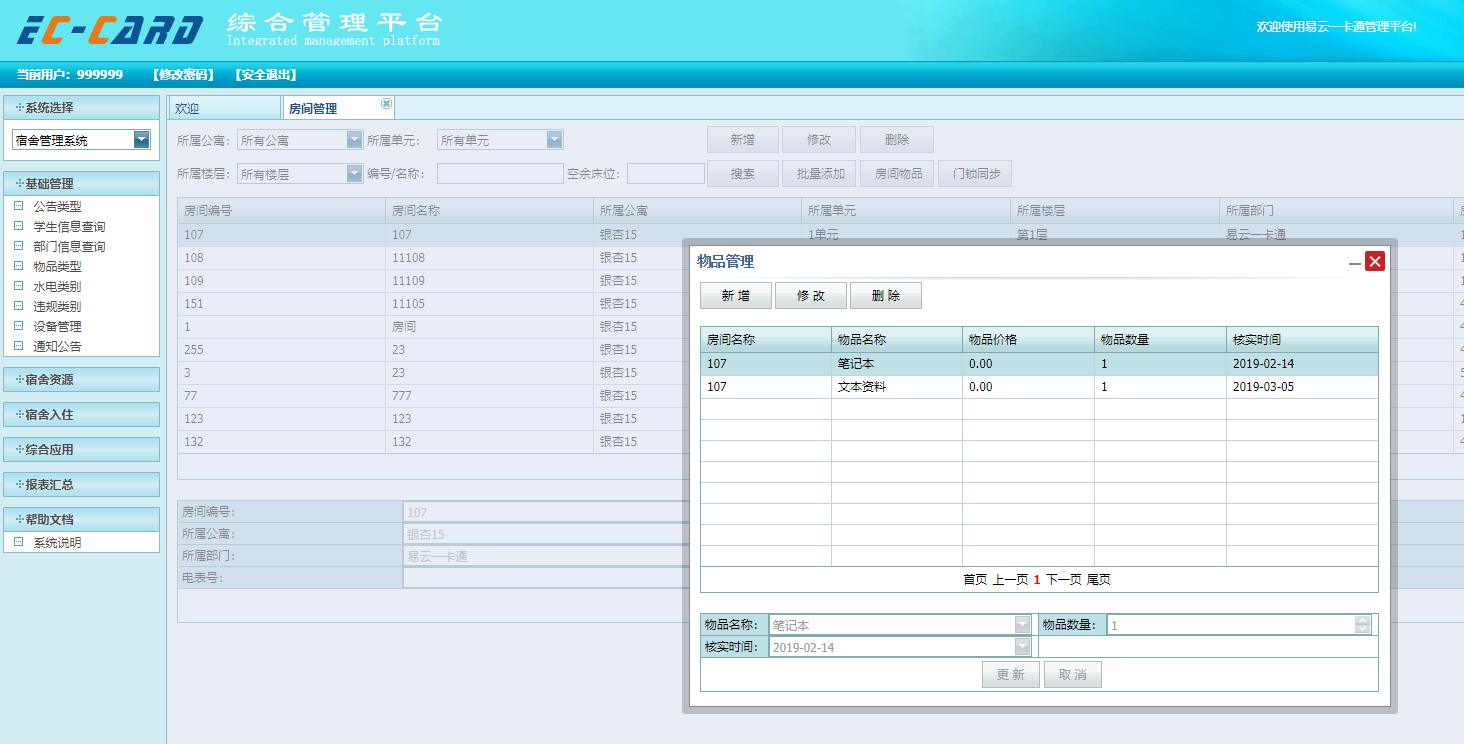Click the icon beside 公告类型
Viewport: 1464px width, 744px height.
[18, 206]
